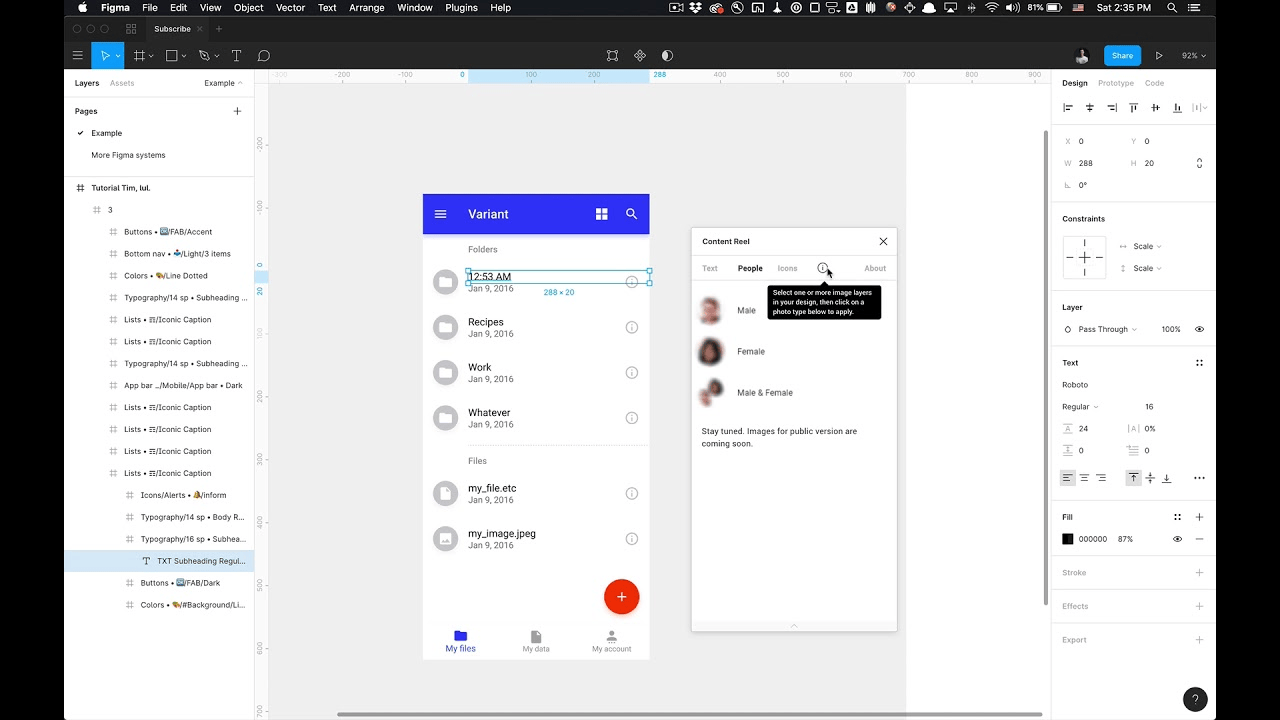Select the Frame tool in the toolbar
The height and width of the screenshot is (720, 1280).
140,55
